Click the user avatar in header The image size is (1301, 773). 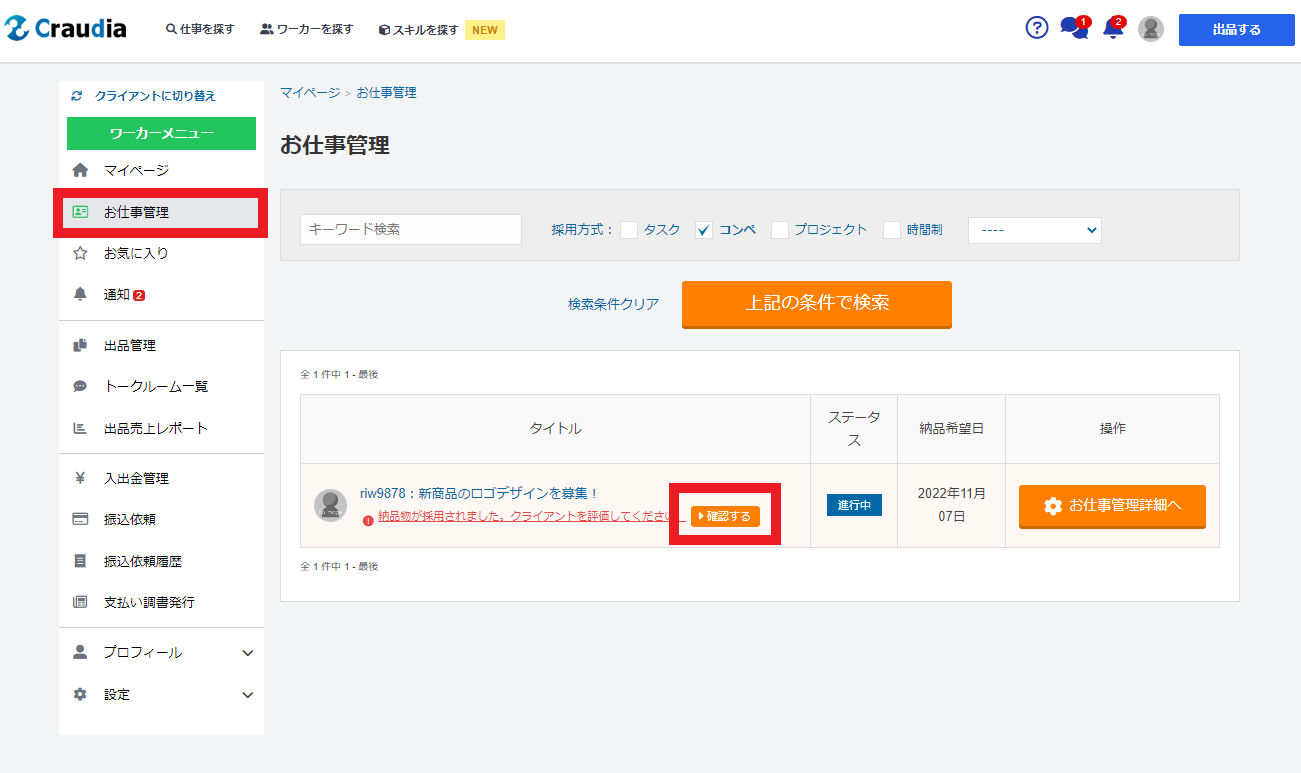1151,29
